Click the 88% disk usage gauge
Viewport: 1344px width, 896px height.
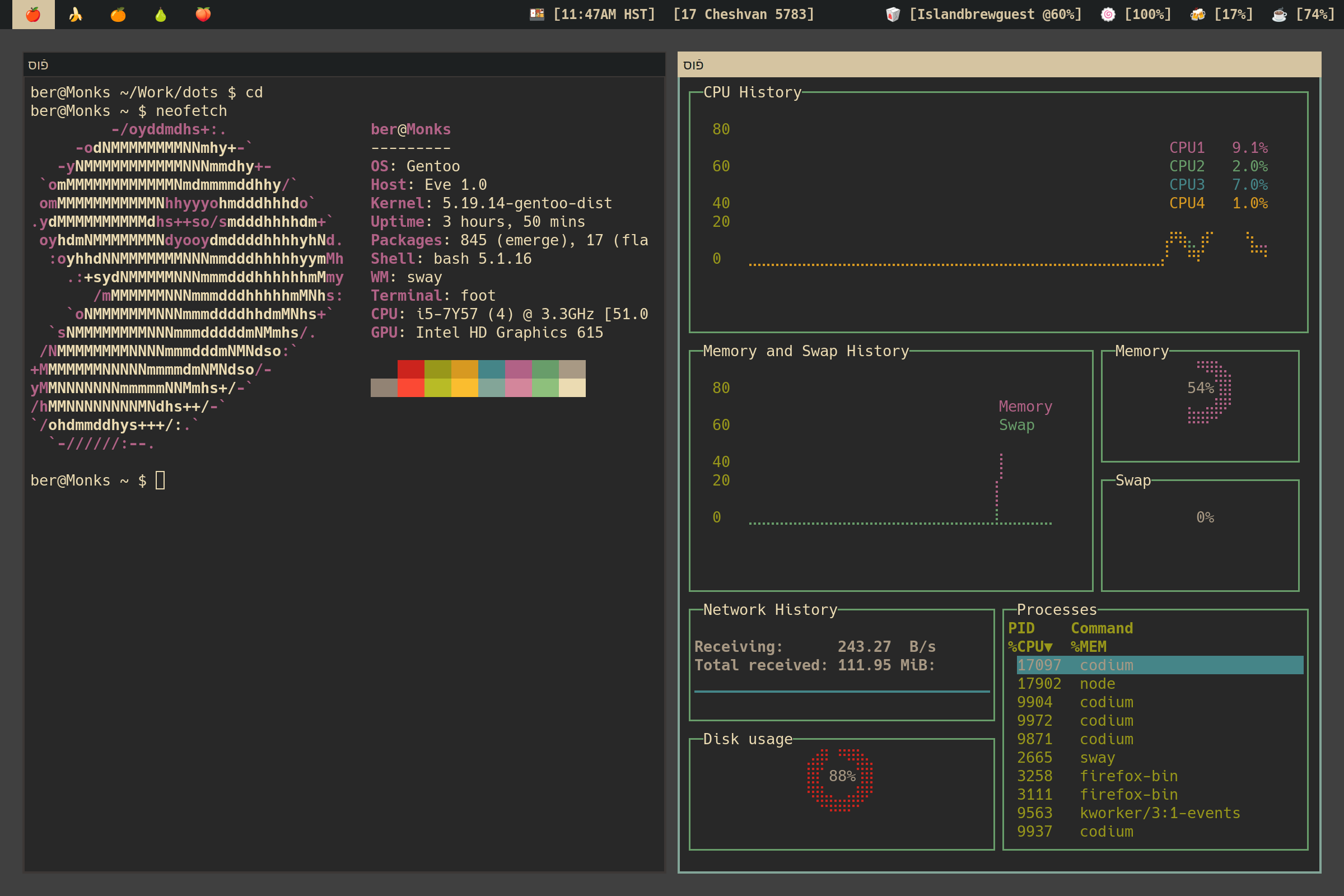[x=840, y=780]
